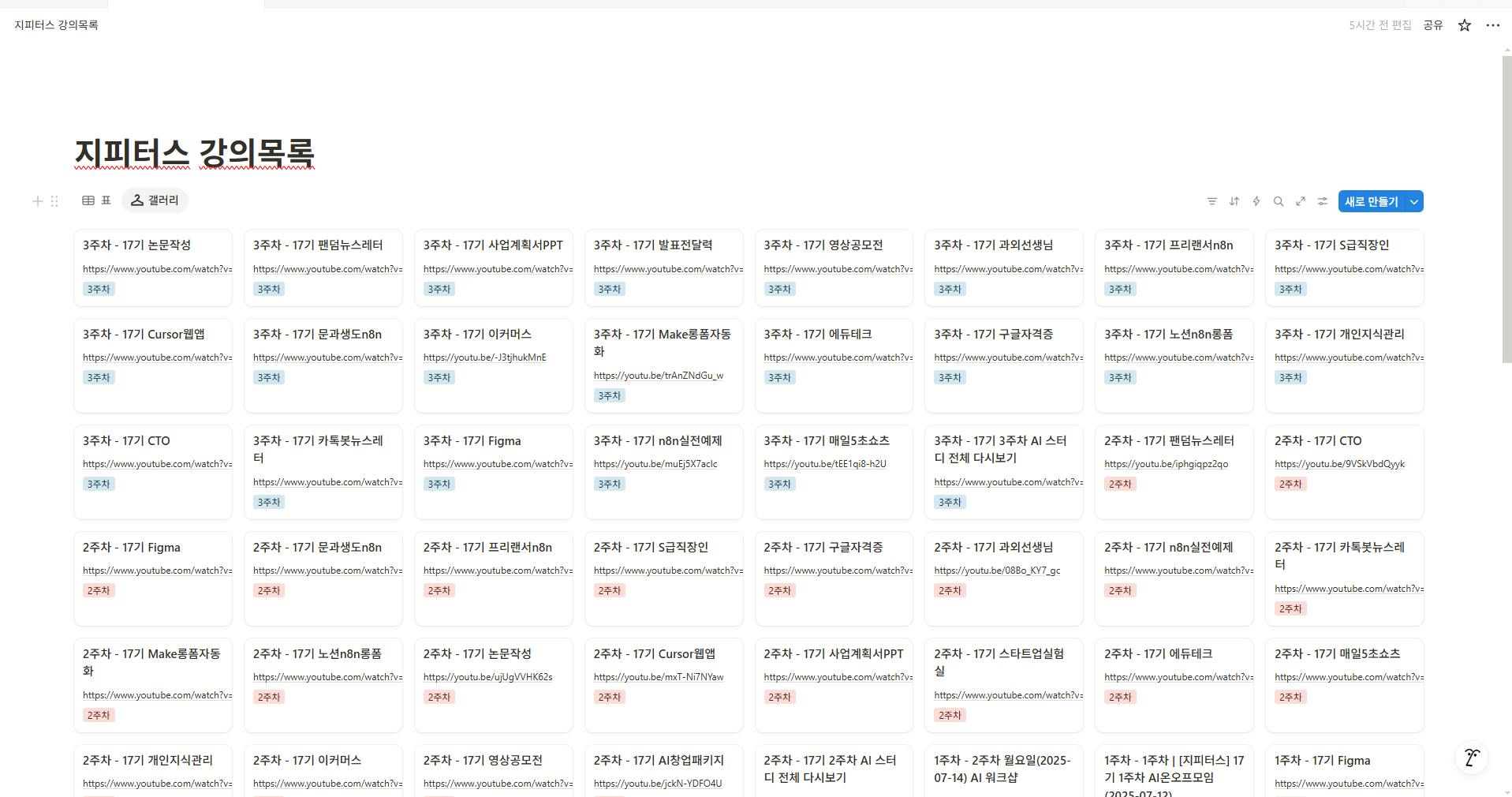Click the drag handle next to the plus icon
The width and height of the screenshot is (1512, 797).
53,201
